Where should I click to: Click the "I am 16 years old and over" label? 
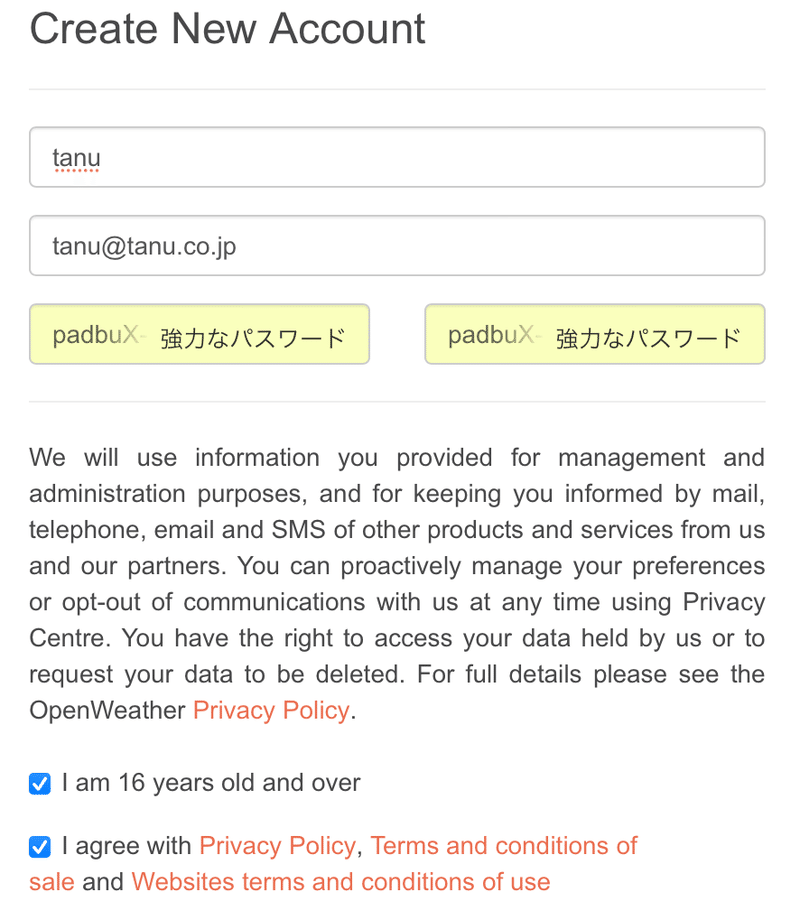(x=211, y=783)
